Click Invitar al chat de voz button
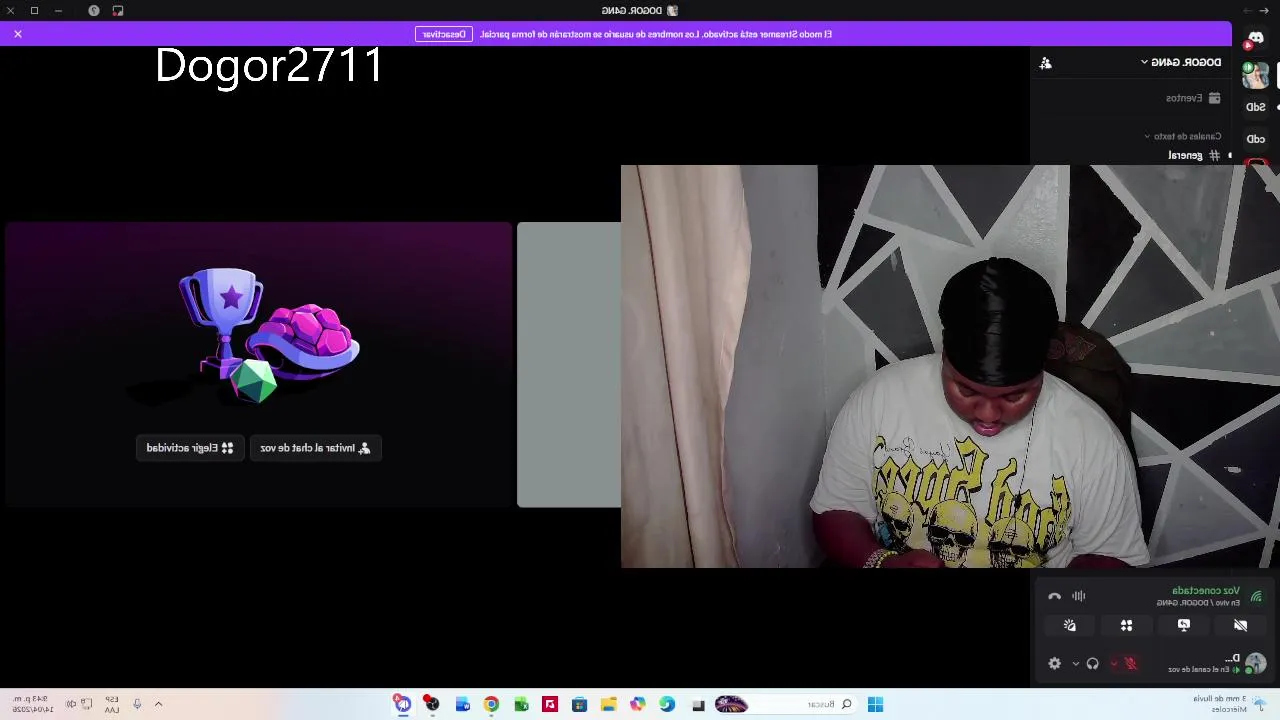 tap(315, 448)
